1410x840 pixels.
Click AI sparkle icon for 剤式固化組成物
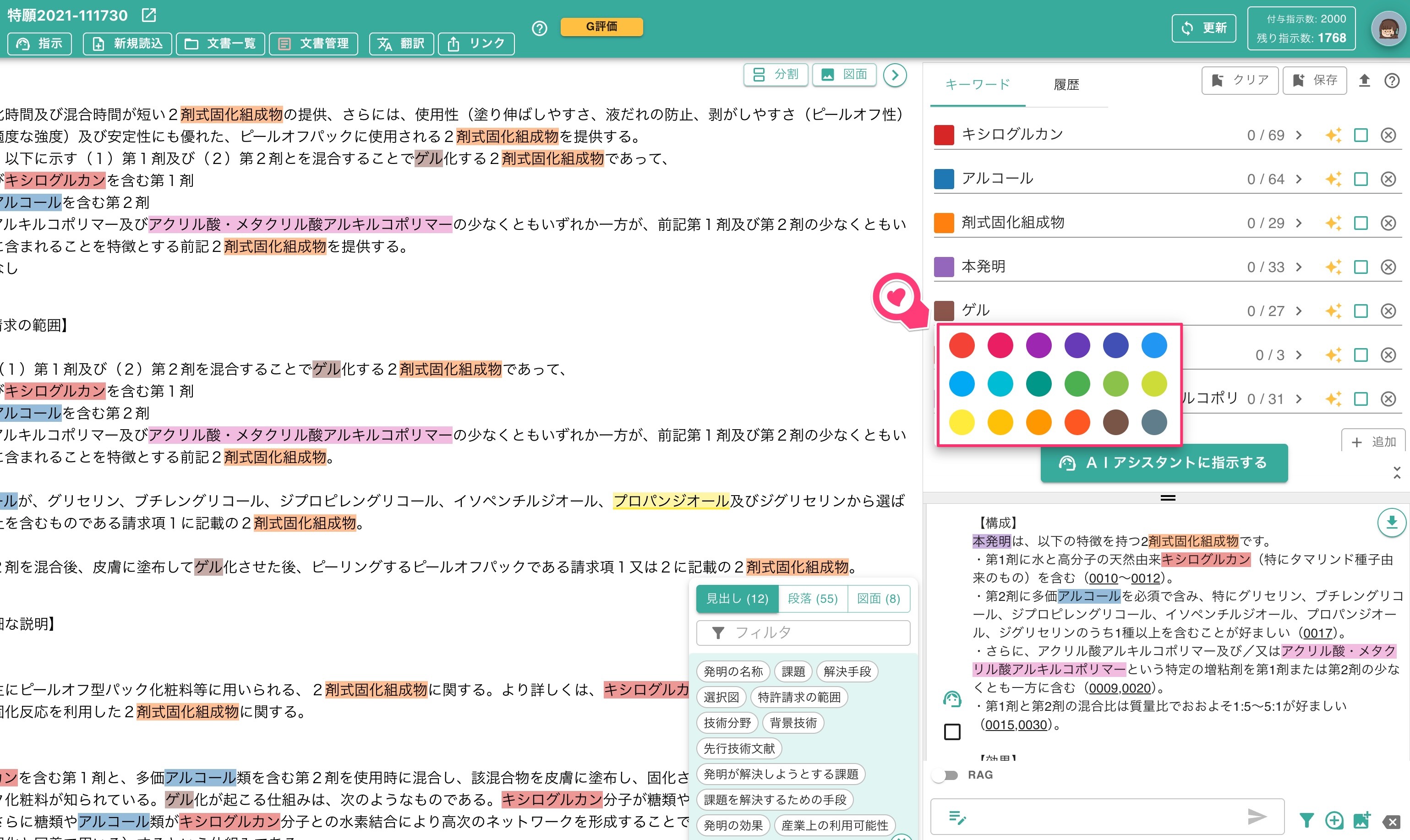click(1333, 223)
